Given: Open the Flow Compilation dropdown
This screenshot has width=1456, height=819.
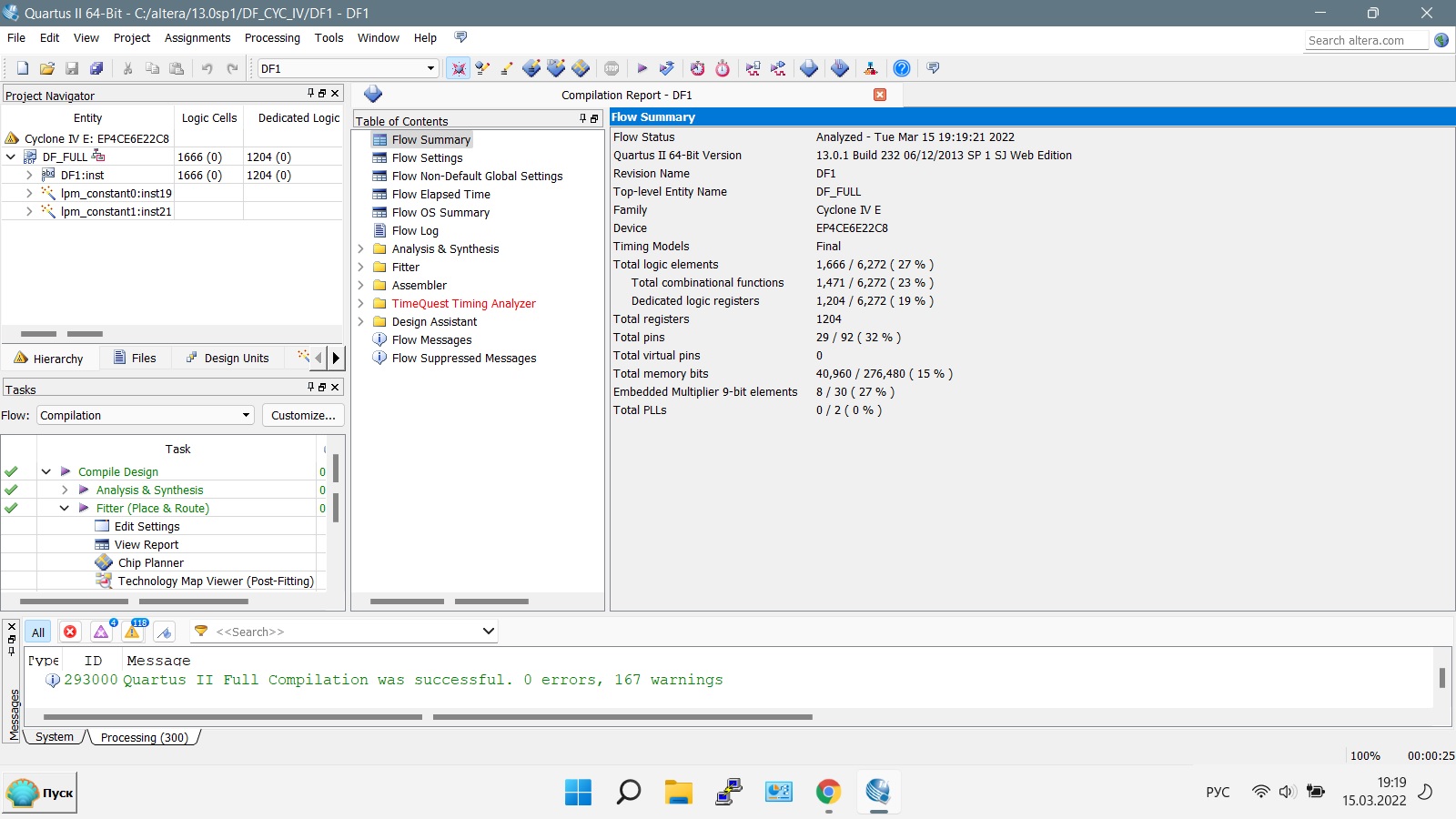Looking at the screenshot, I should [145, 415].
